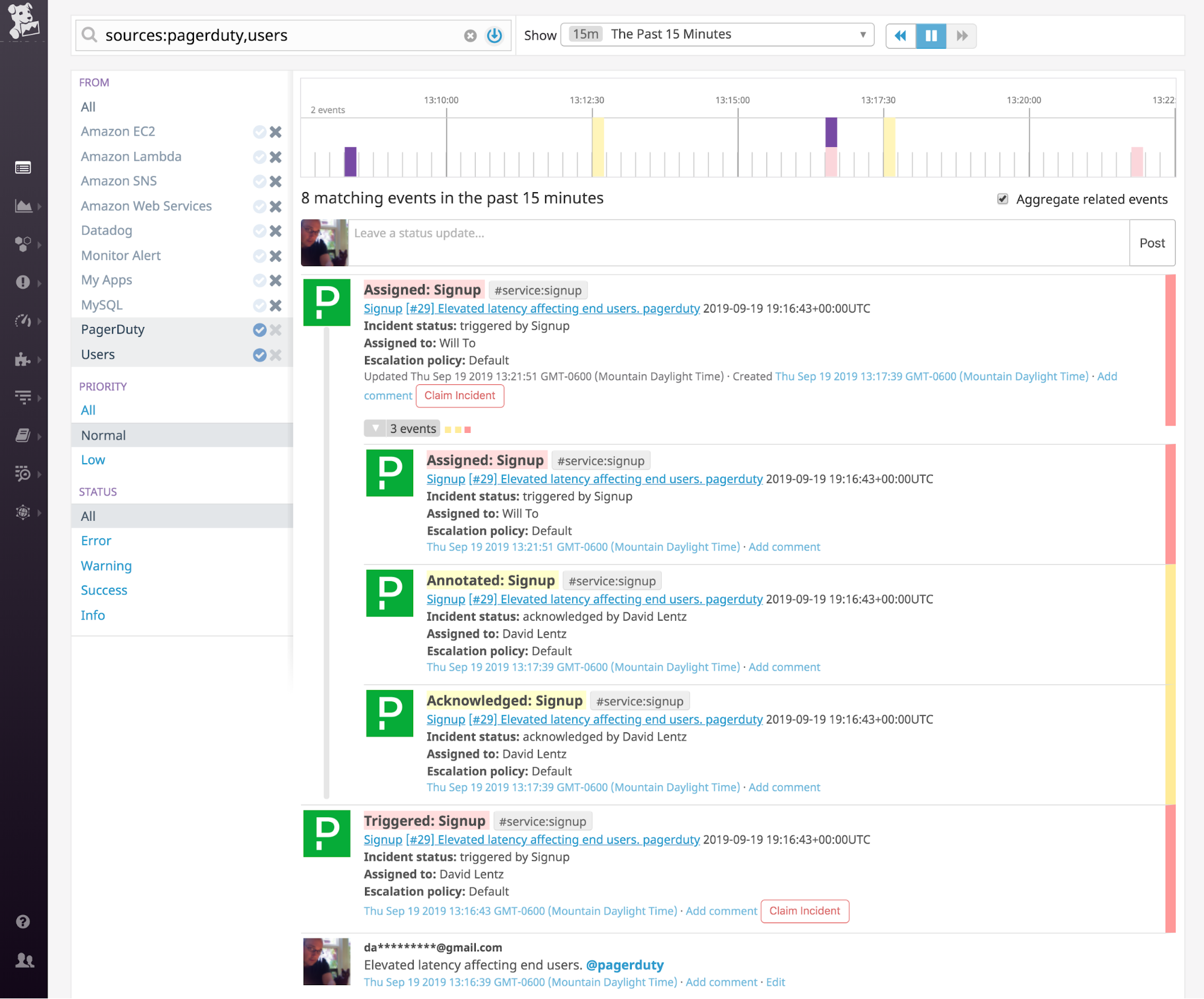Enable the Amazon EC2 source checkmark
The image size is (1204, 999).
260,132
